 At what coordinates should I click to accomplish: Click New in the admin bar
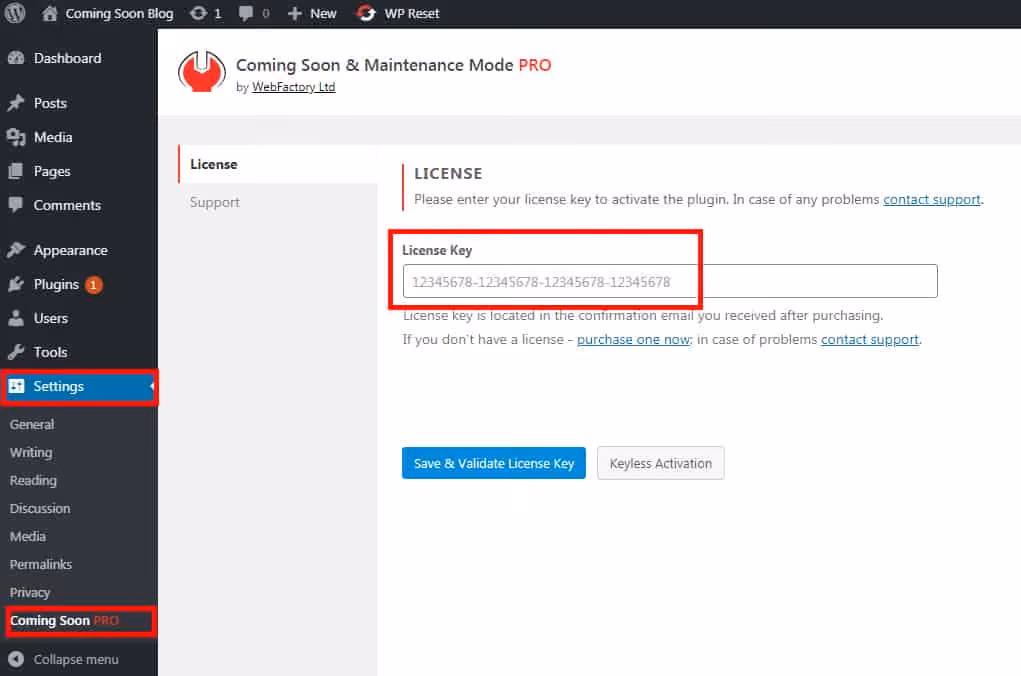[x=323, y=13]
